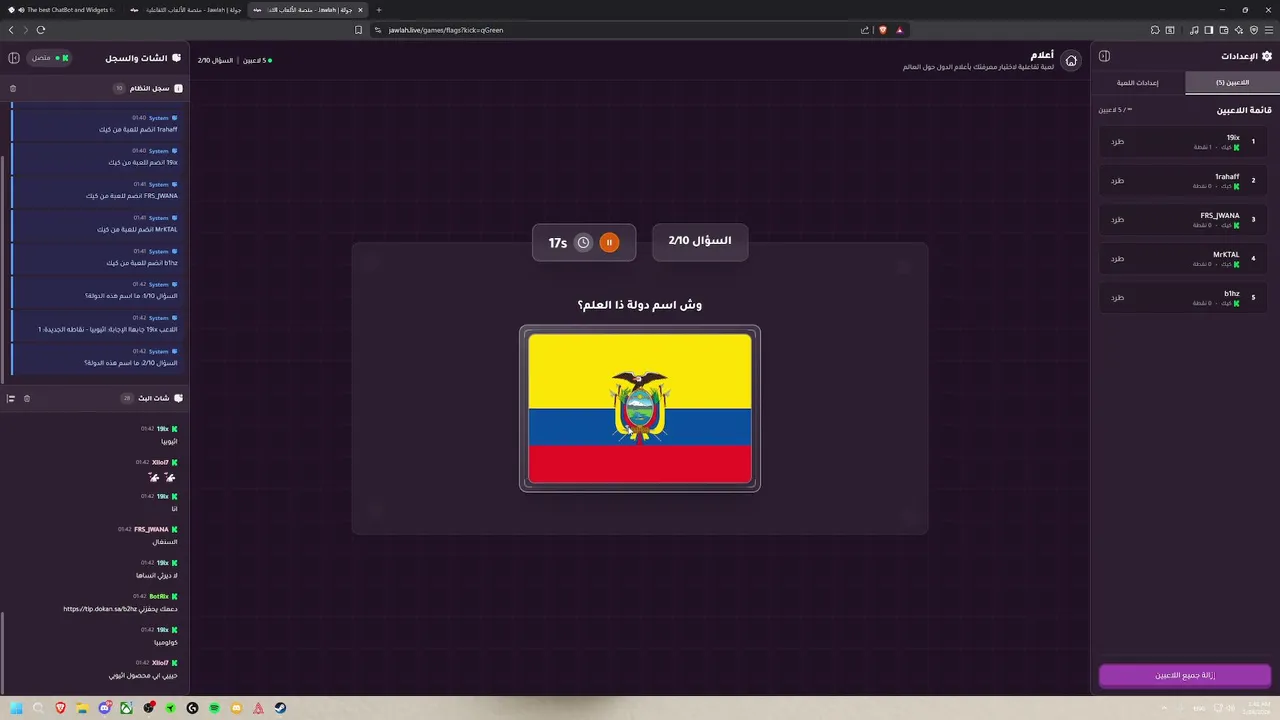
Task: Open Brave from the taskbar
Action: 60,708
